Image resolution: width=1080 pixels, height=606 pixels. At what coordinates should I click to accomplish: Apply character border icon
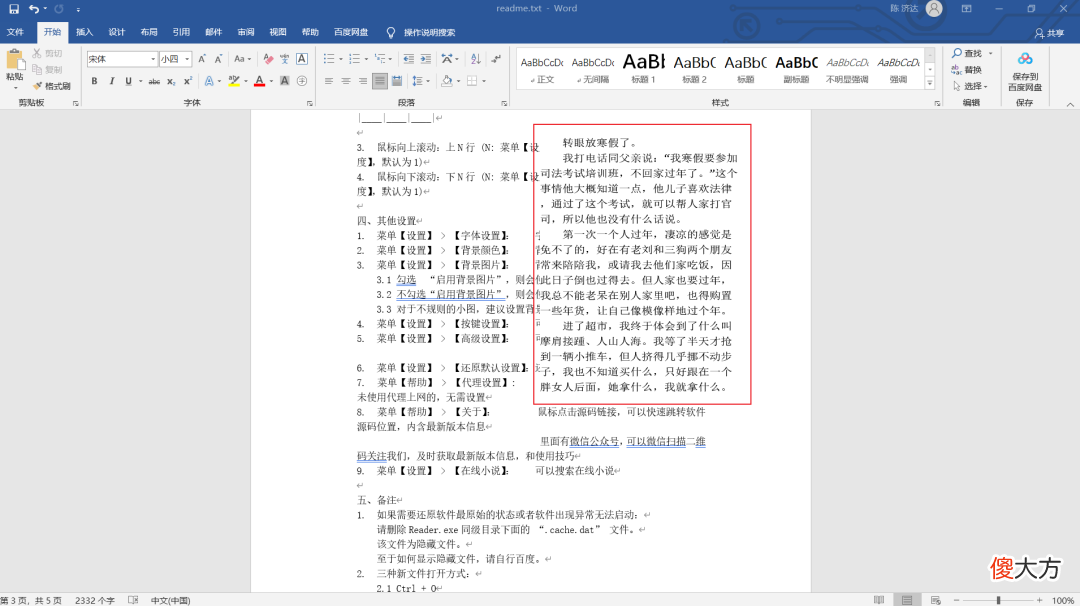(302, 59)
